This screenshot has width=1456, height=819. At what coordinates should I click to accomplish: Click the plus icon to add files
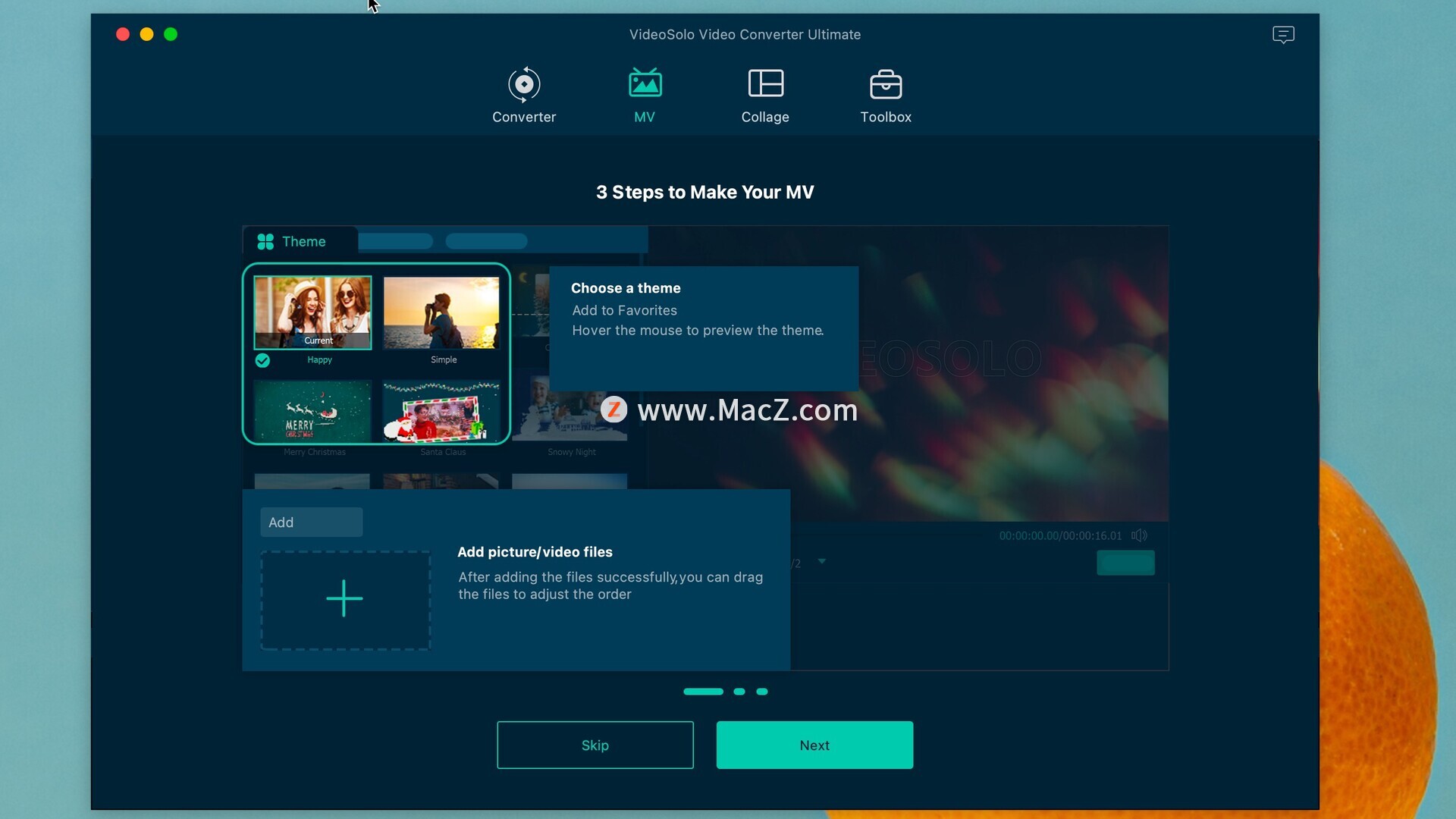[344, 599]
